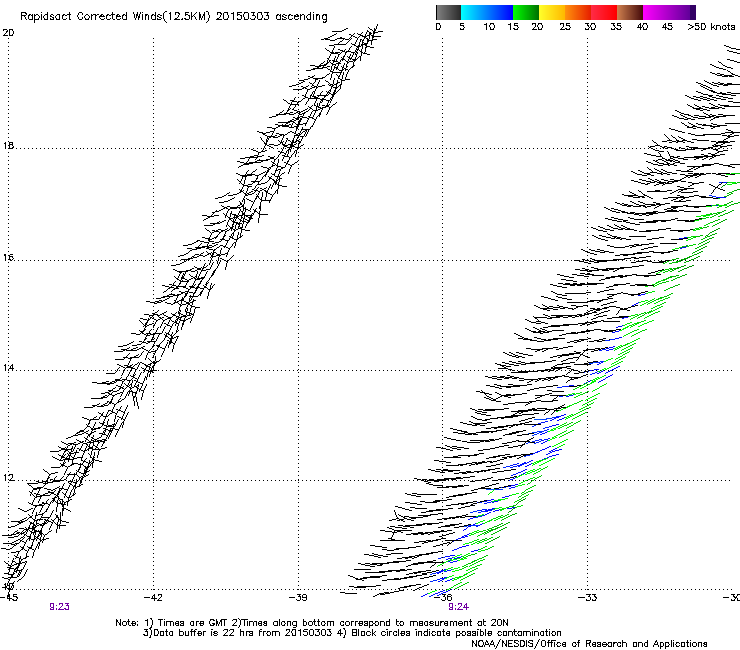
Task: Select the red 30-35 knots swatch
Action: pyautogui.click(x=604, y=12)
